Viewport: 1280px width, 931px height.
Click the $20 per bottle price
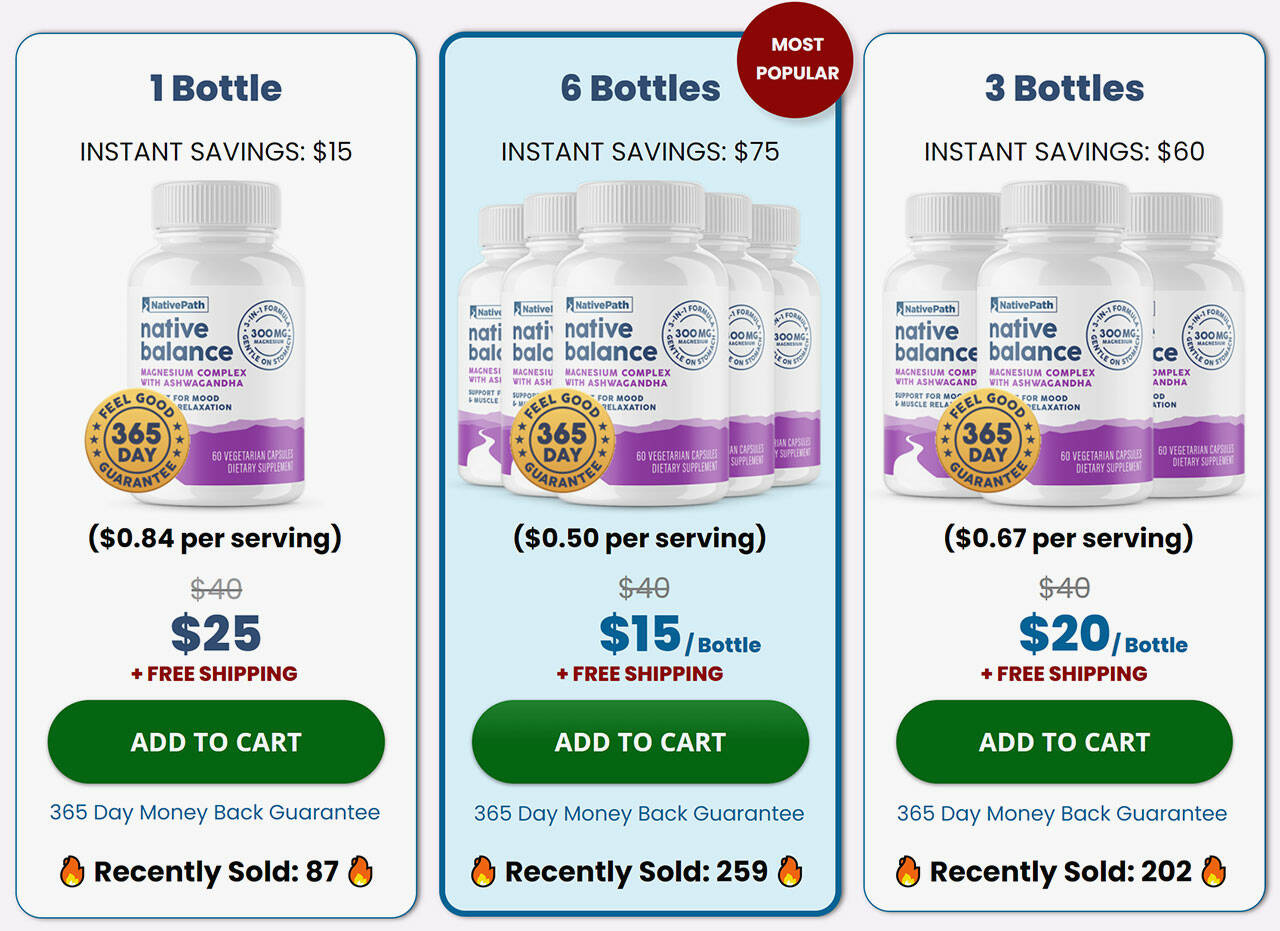point(1064,632)
